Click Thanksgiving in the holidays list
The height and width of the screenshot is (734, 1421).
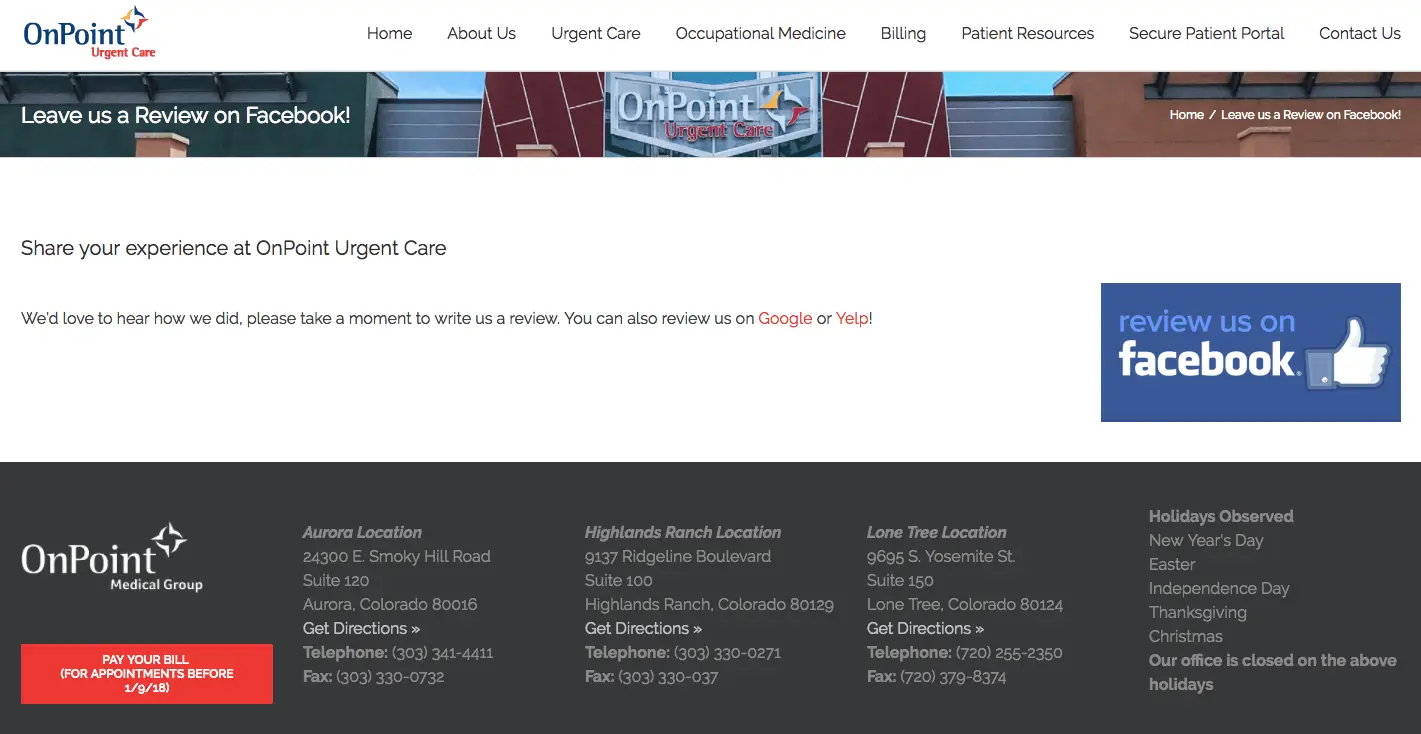click(1198, 612)
